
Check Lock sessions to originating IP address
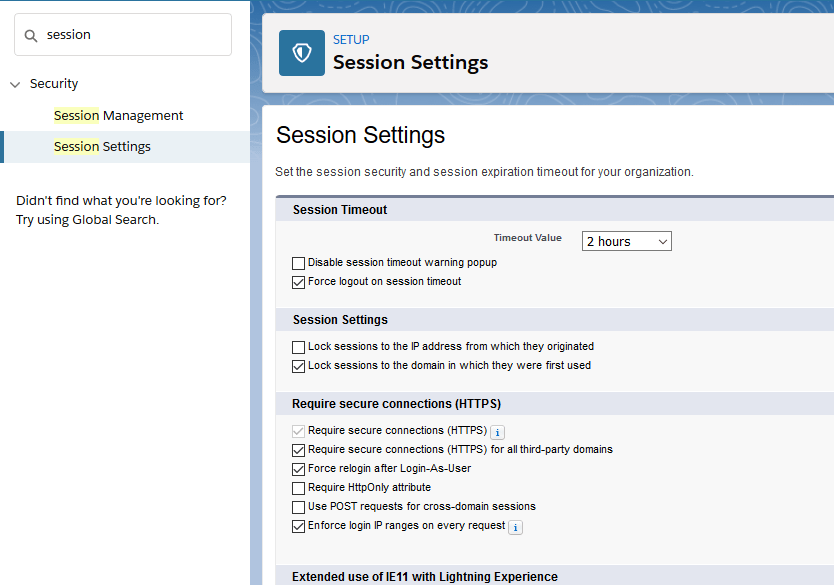coord(298,347)
